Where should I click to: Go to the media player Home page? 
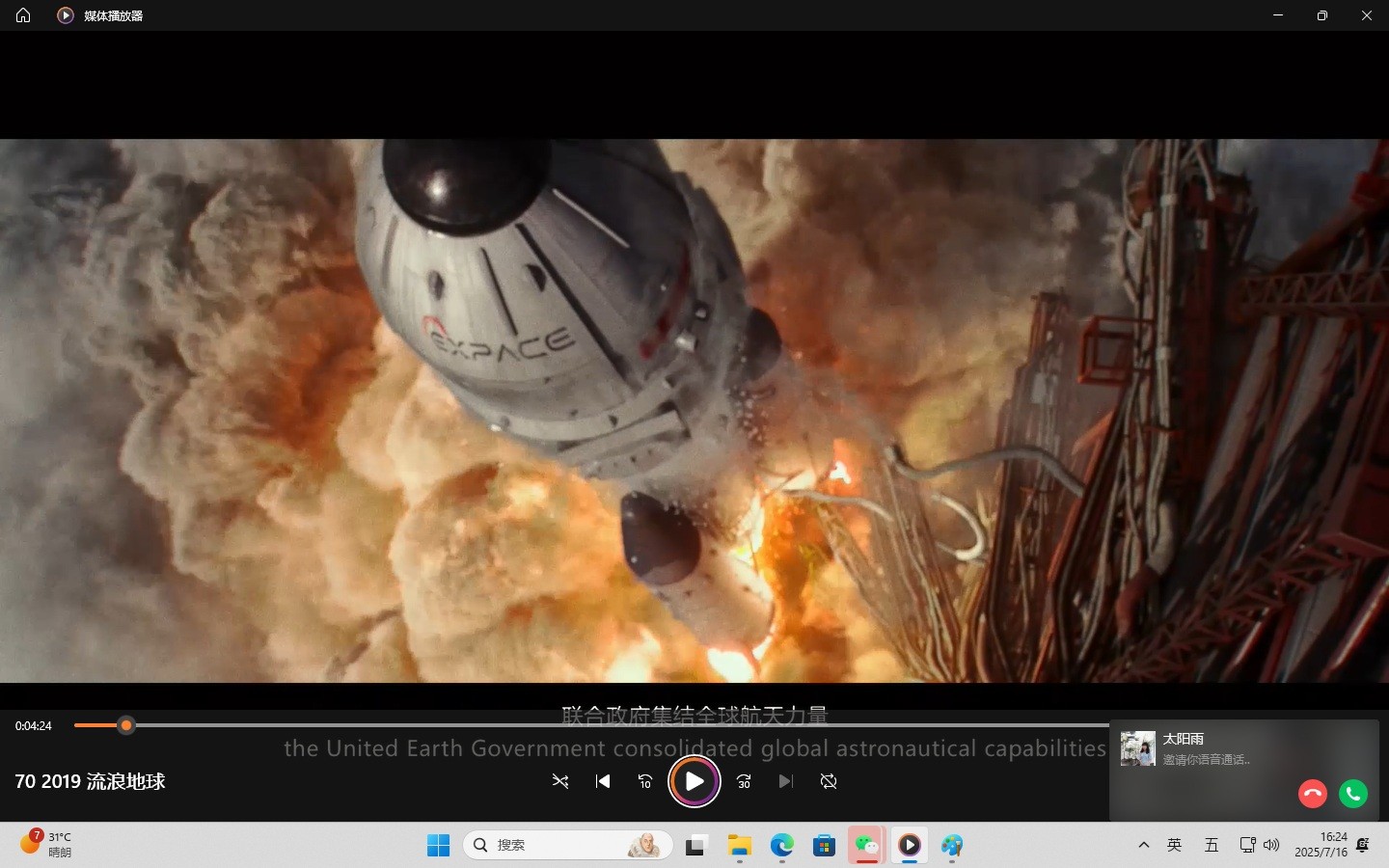(23, 15)
